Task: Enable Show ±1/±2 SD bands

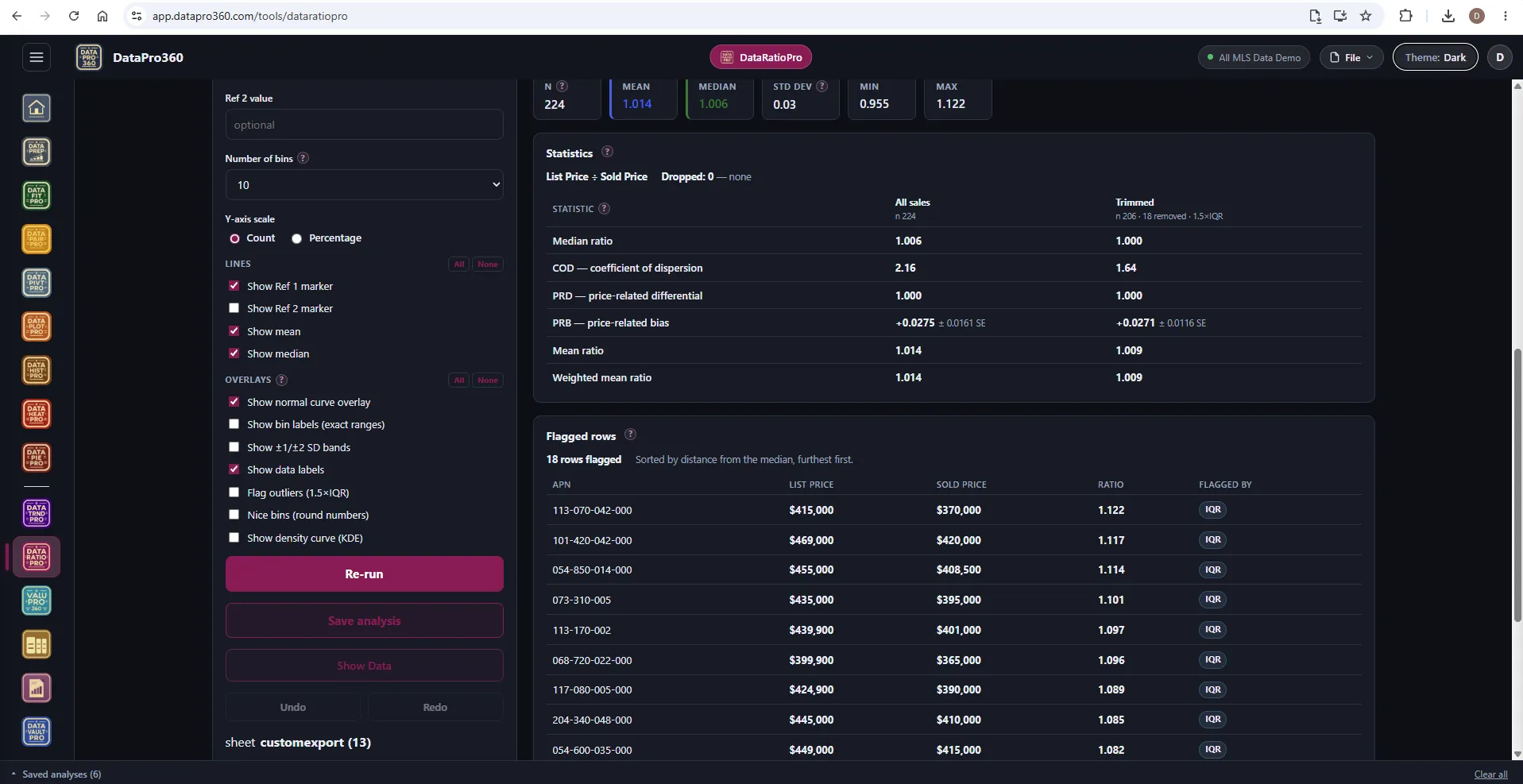Action: (x=234, y=447)
